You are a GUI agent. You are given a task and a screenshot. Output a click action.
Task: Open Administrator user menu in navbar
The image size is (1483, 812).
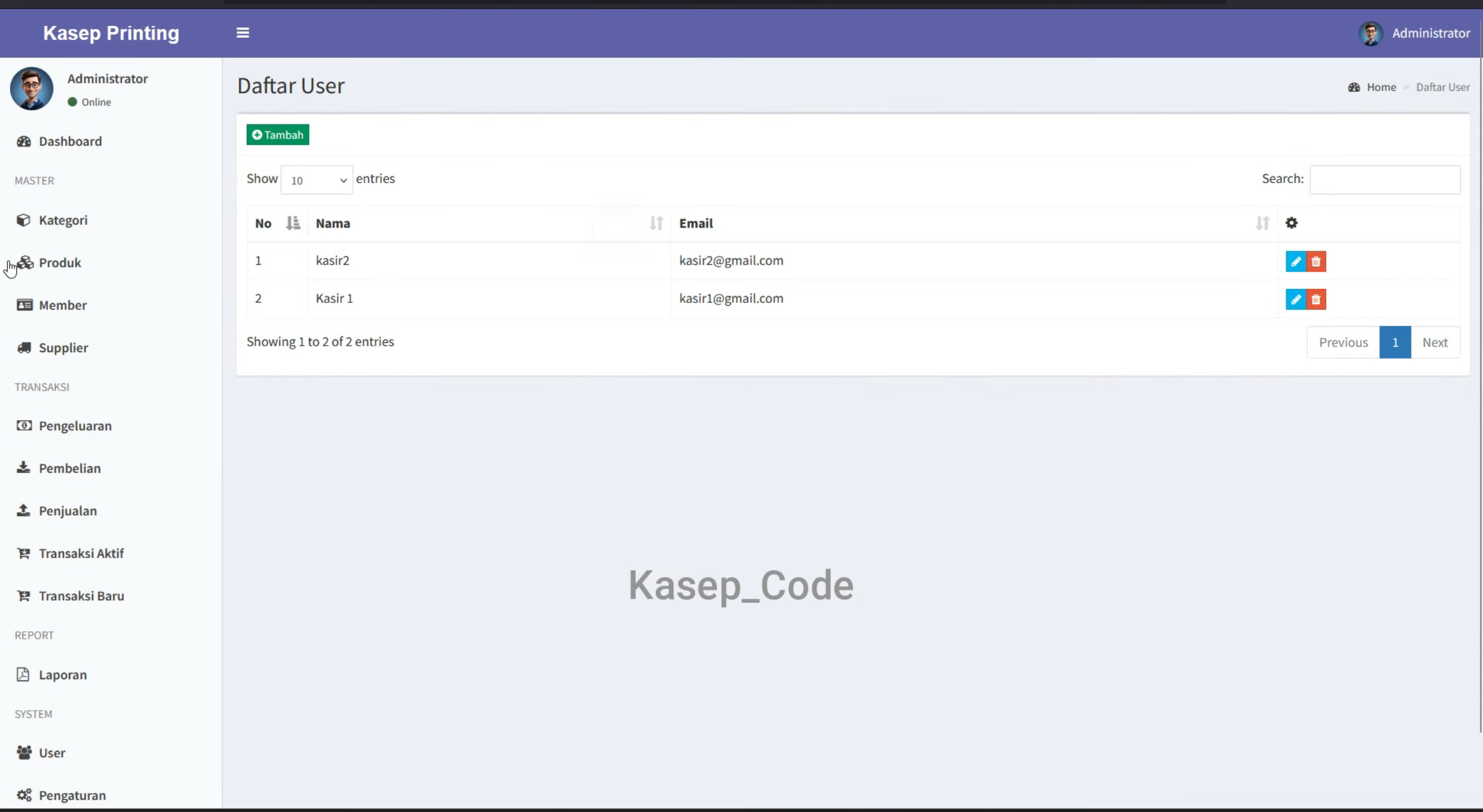coord(1414,34)
